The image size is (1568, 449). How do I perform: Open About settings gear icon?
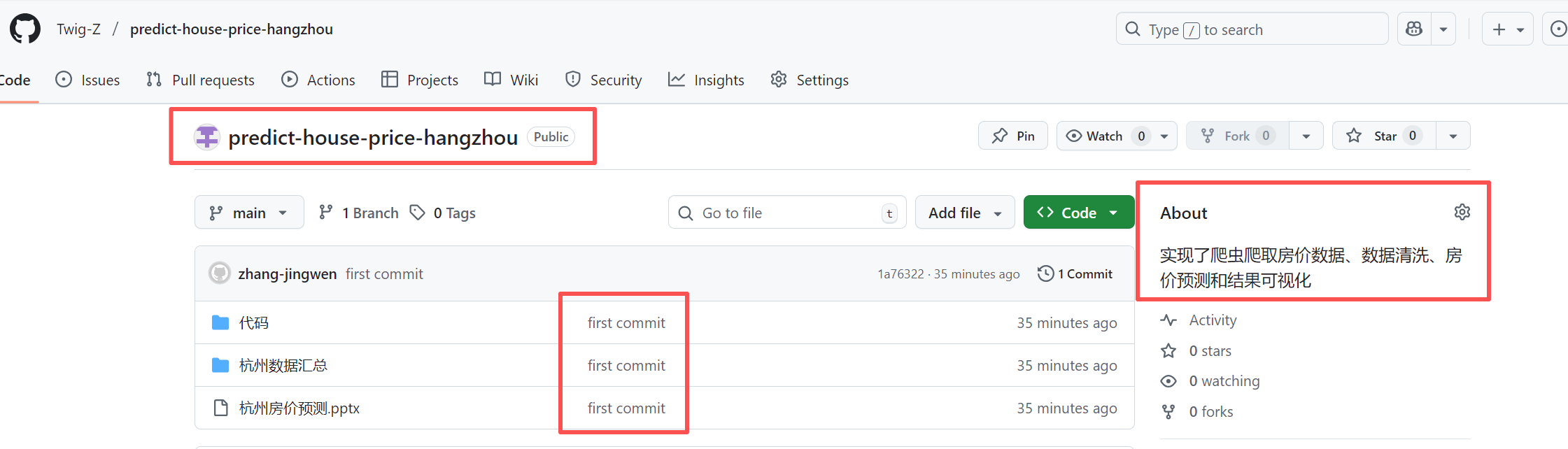(1462, 212)
